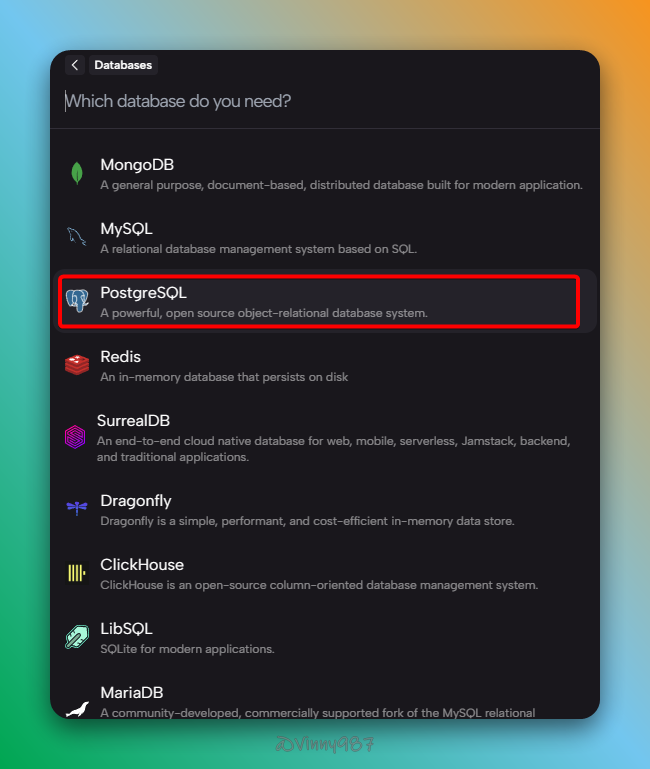Click the LibSQL green icon
The image size is (650, 769).
77,637
